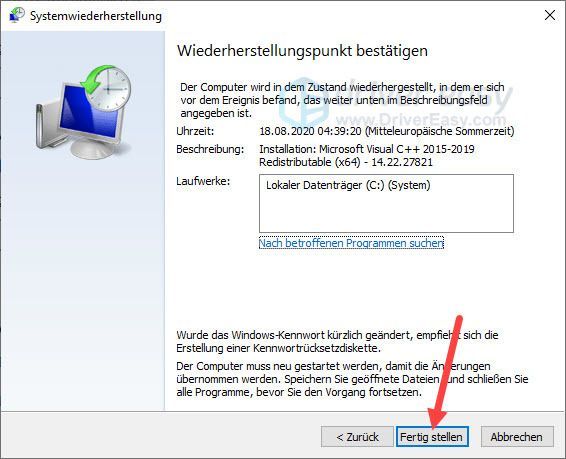Click the Microsoft Visual C++ description text
The image size is (566, 459).
click(367, 156)
